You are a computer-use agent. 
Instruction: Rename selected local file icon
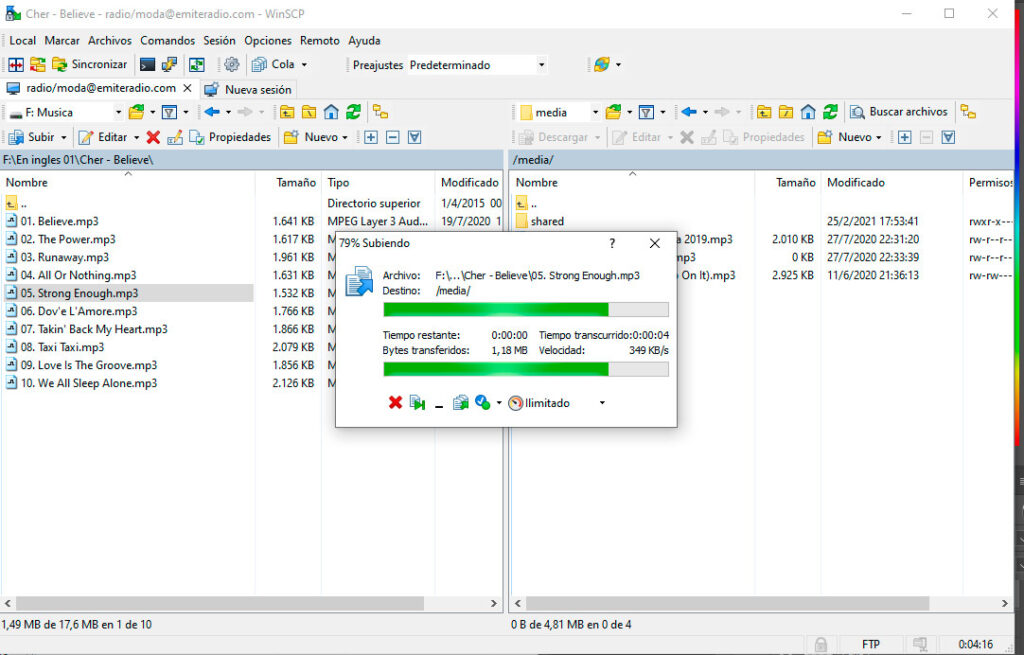(x=174, y=137)
